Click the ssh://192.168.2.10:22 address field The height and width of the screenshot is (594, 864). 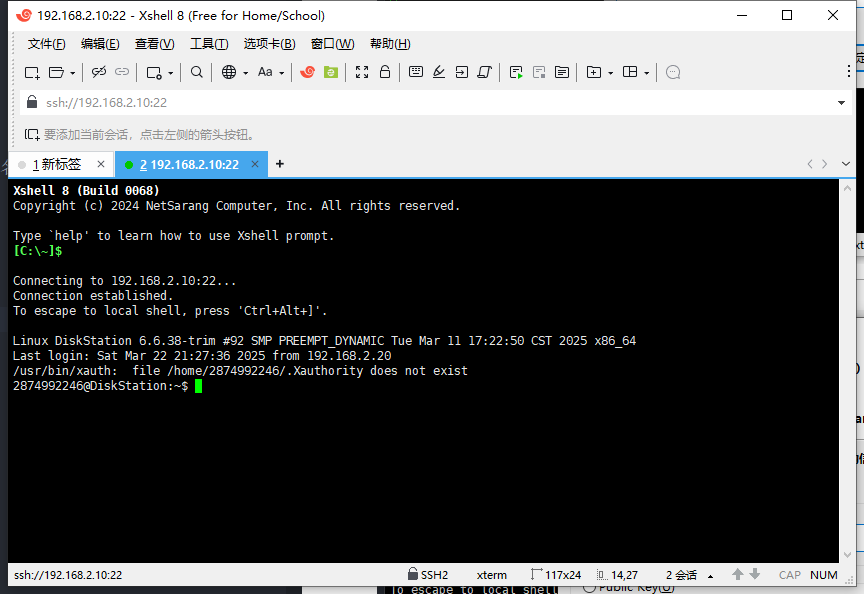(x=400, y=102)
